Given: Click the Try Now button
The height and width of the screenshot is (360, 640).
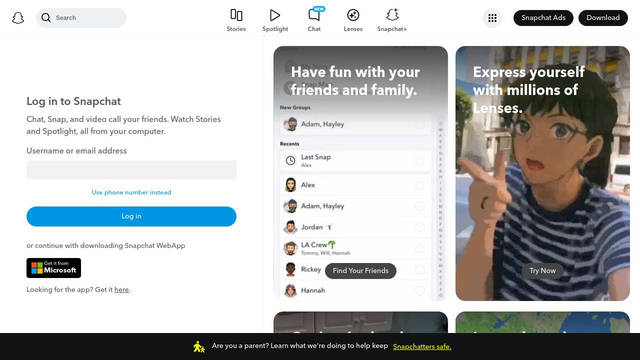Looking at the screenshot, I should [542, 271].
